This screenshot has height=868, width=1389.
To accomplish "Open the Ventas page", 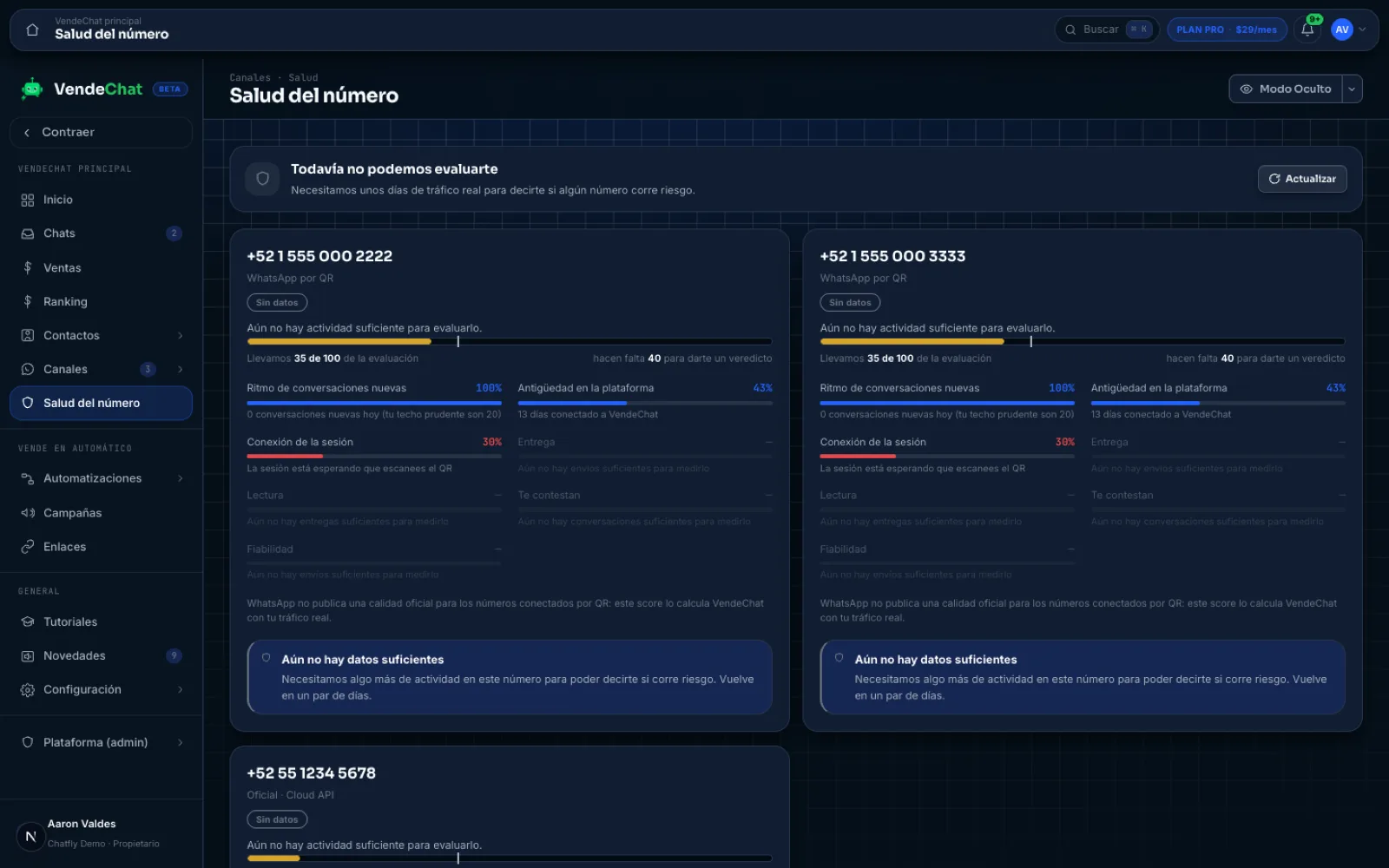I will click(101, 267).
